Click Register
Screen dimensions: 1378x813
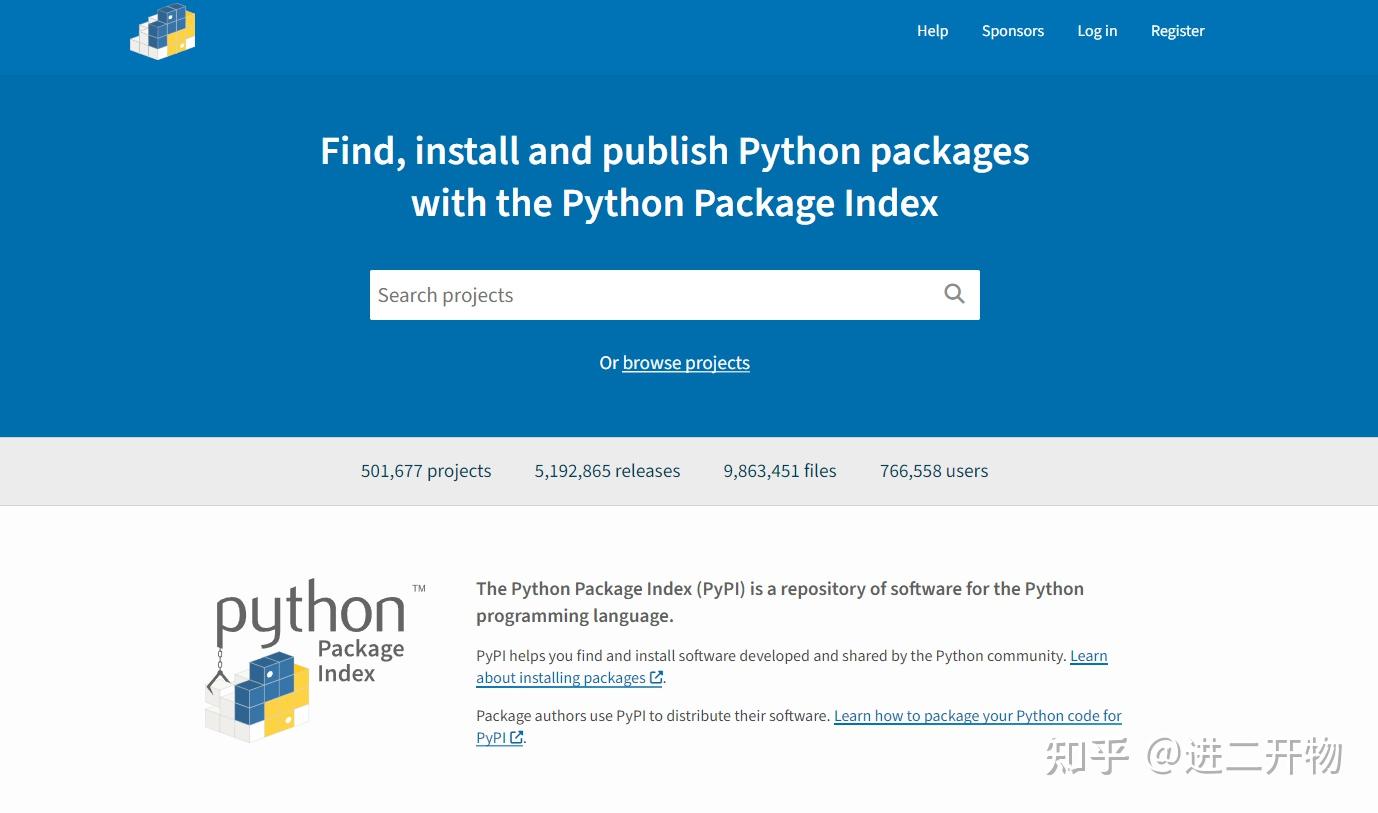pos(1177,31)
